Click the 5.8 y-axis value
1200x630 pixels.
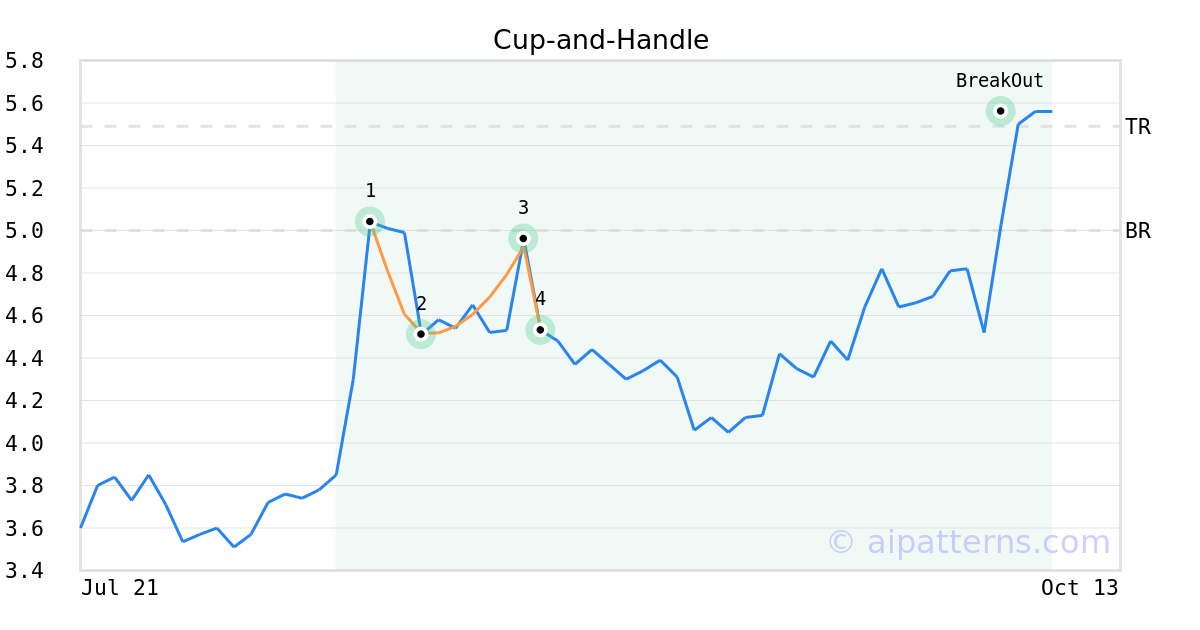(24, 61)
